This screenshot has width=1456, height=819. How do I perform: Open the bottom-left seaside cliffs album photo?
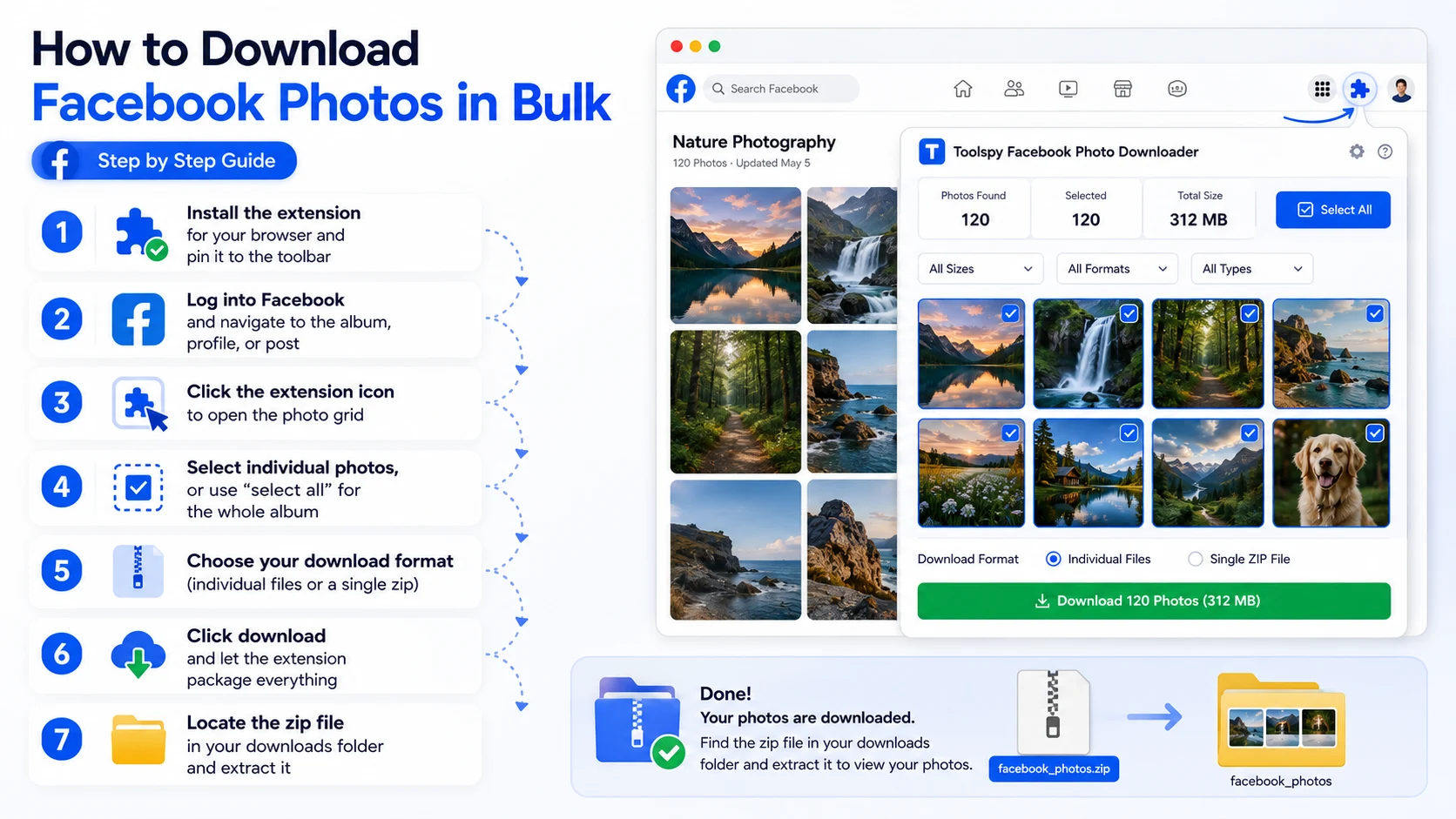pos(736,549)
